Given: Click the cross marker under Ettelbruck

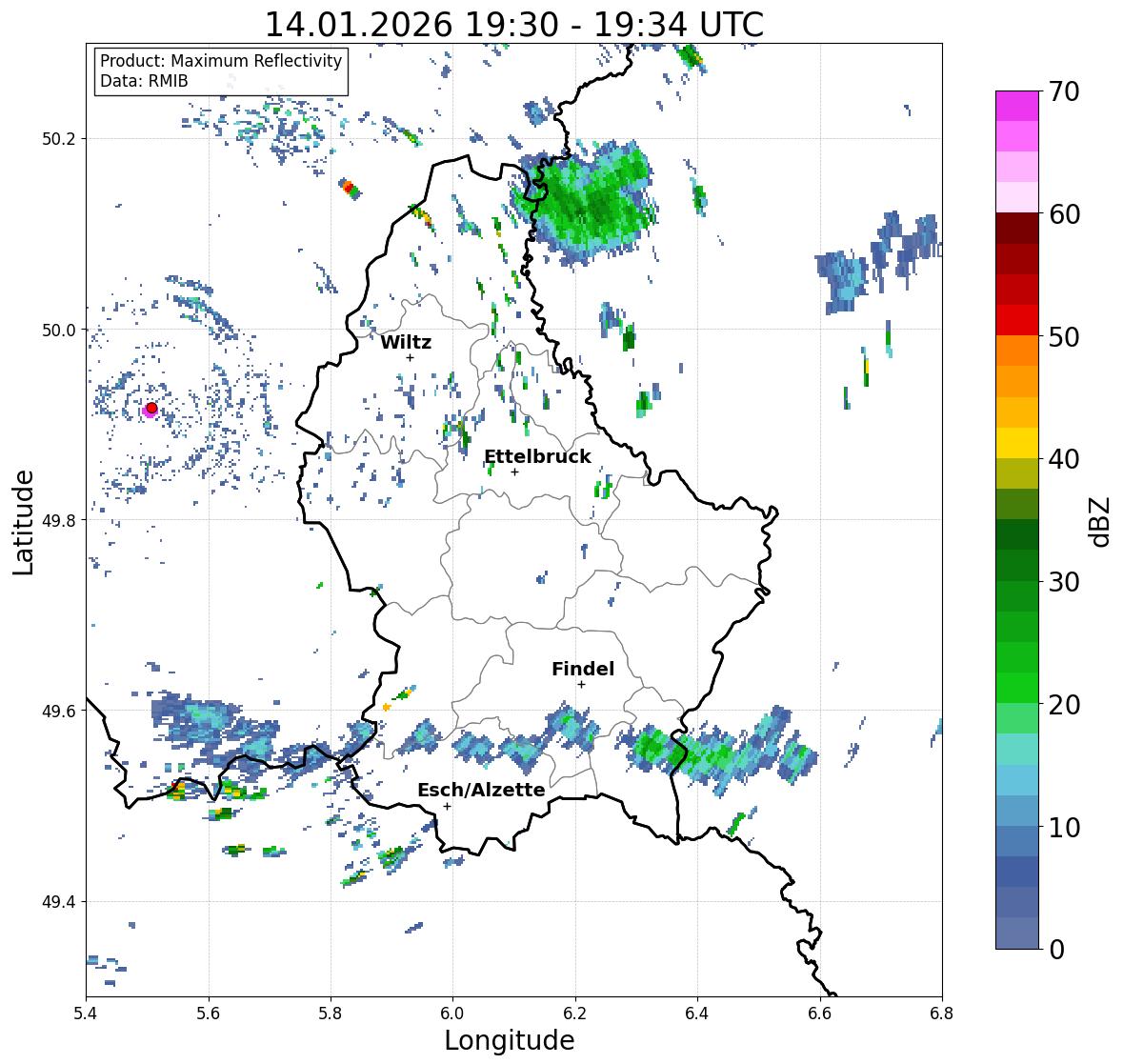Looking at the screenshot, I should tap(514, 472).
